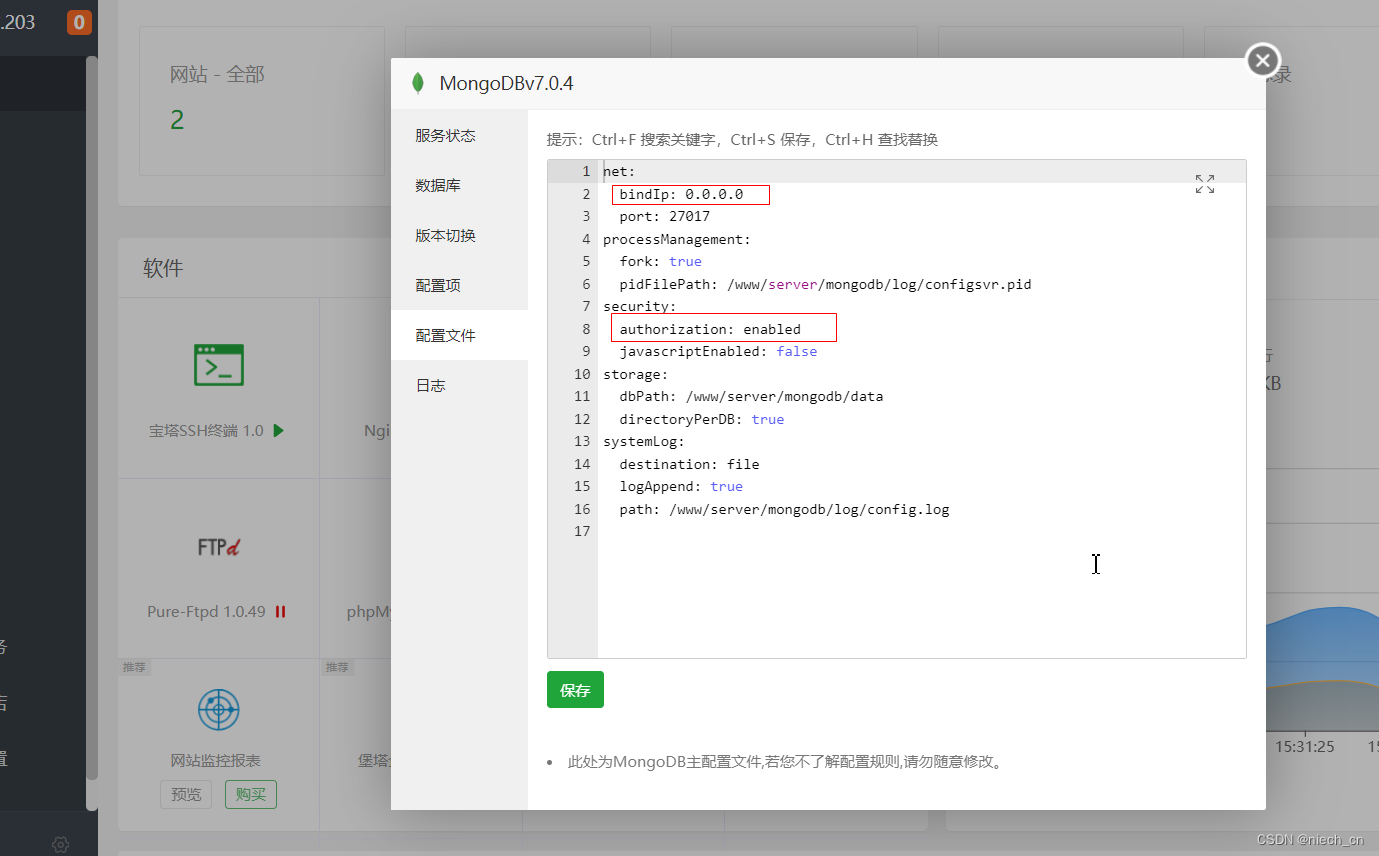This screenshot has width=1379, height=856.
Task: Open the 数据库 tab
Action: 459,185
